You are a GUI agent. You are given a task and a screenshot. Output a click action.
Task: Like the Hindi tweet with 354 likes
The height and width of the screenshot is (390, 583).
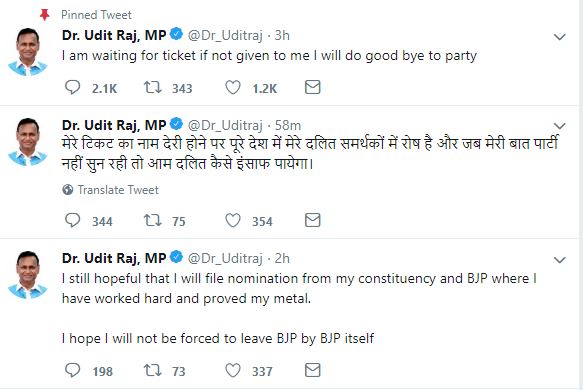pos(233,220)
